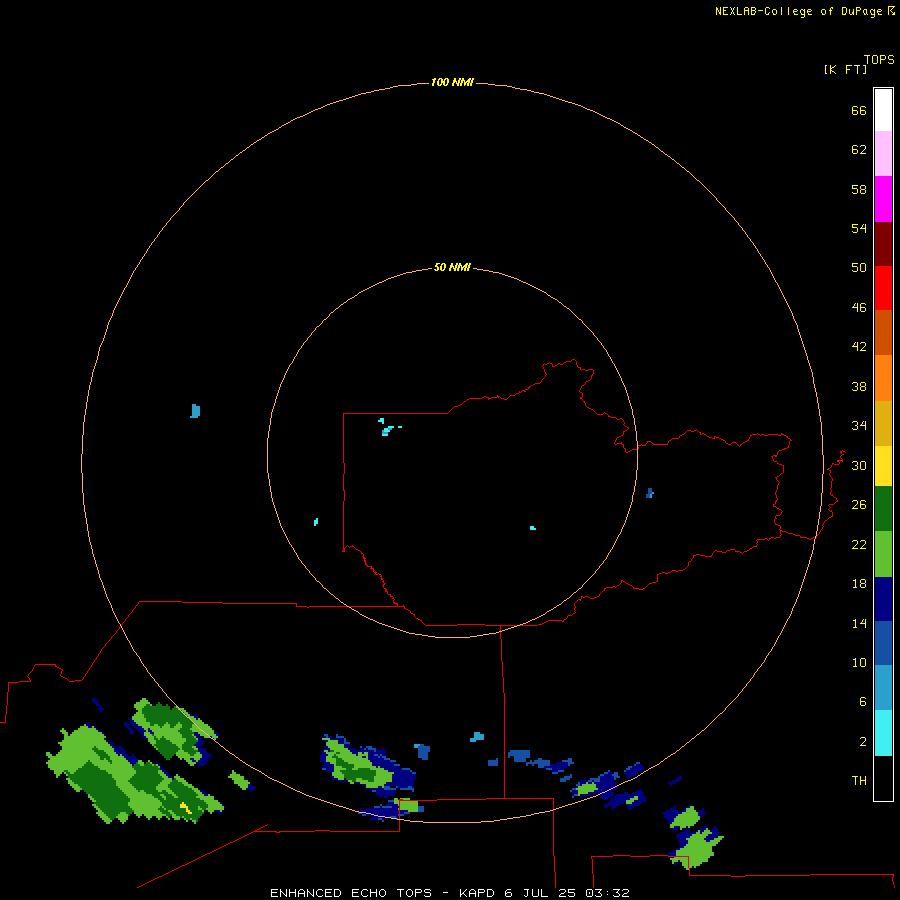Screen dimensions: 900x900
Task: Click the 30 value on the legend
Action: (859, 465)
